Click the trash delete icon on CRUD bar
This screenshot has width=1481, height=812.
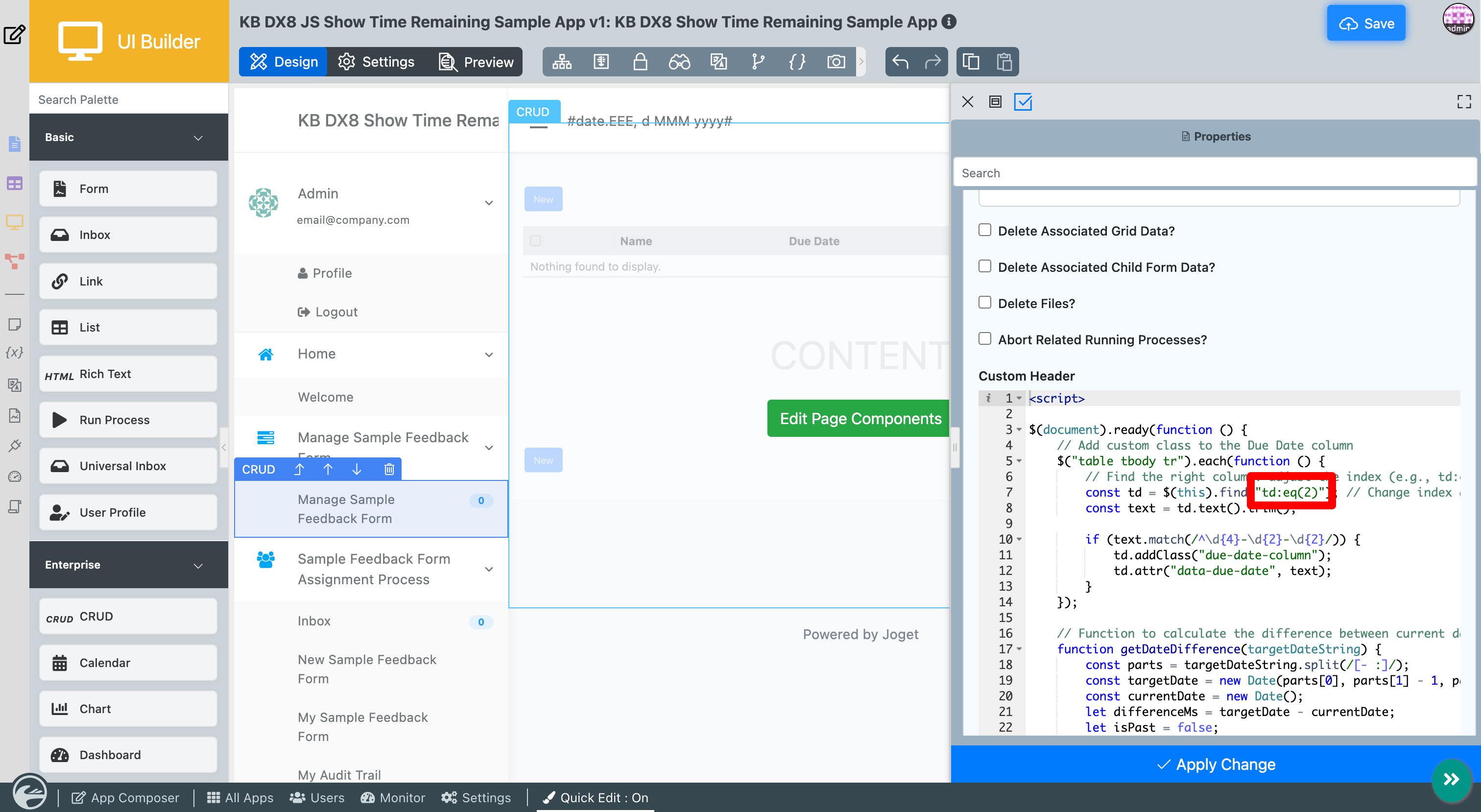click(x=389, y=469)
